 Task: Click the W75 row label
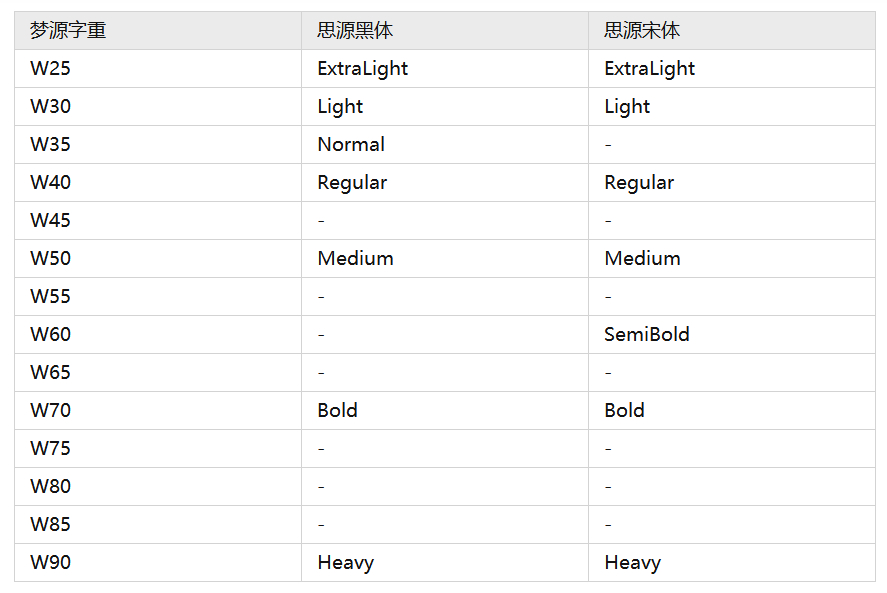[x=51, y=449]
